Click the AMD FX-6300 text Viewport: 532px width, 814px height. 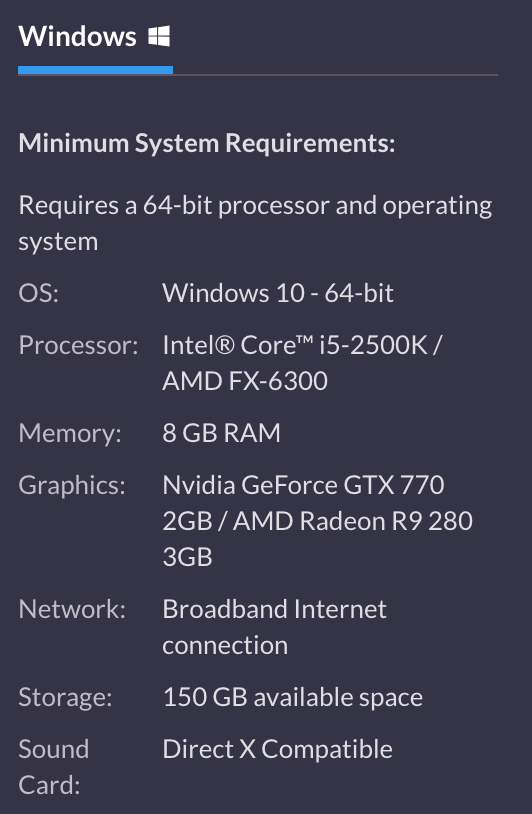click(245, 381)
